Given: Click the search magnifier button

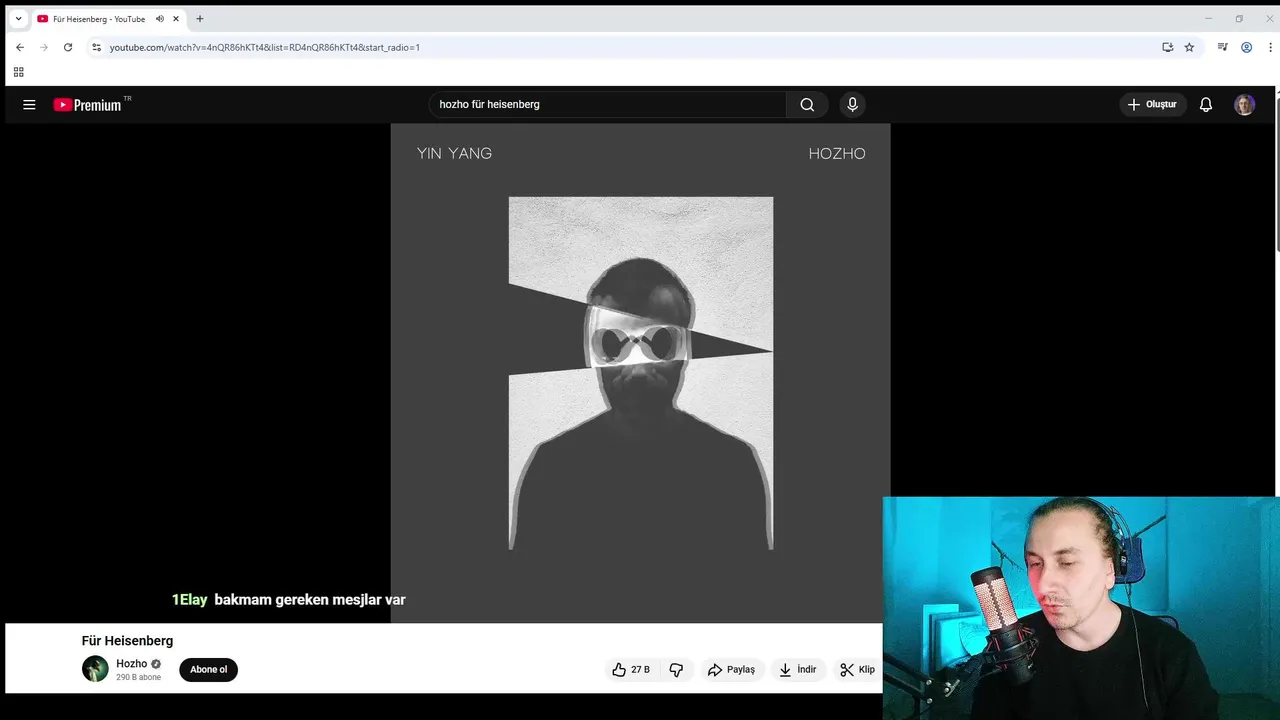Looking at the screenshot, I should click(807, 104).
